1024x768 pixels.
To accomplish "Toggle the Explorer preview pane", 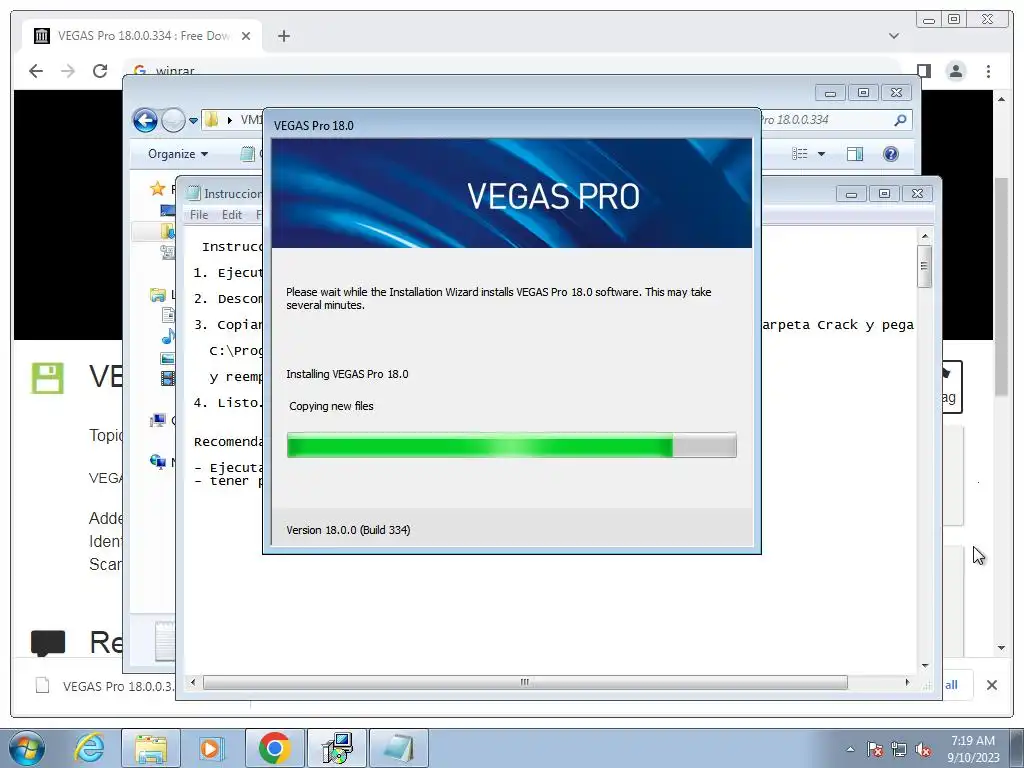I will [854, 154].
